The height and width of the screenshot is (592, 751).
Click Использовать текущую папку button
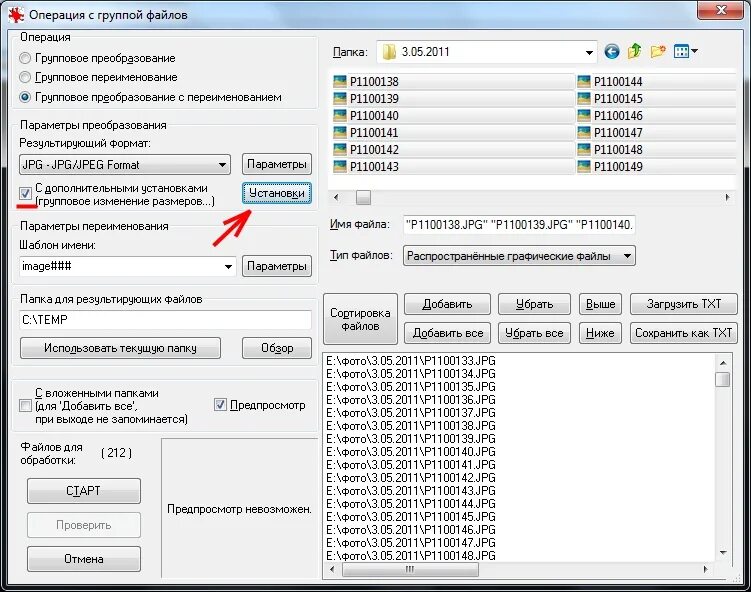120,348
